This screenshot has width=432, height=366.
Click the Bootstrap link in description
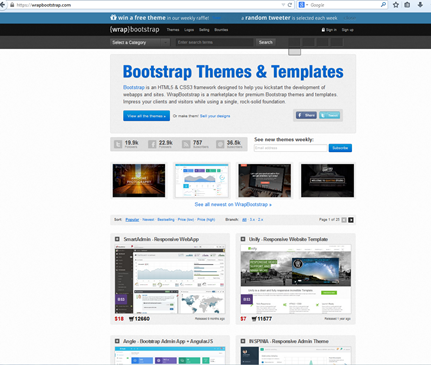pos(134,87)
